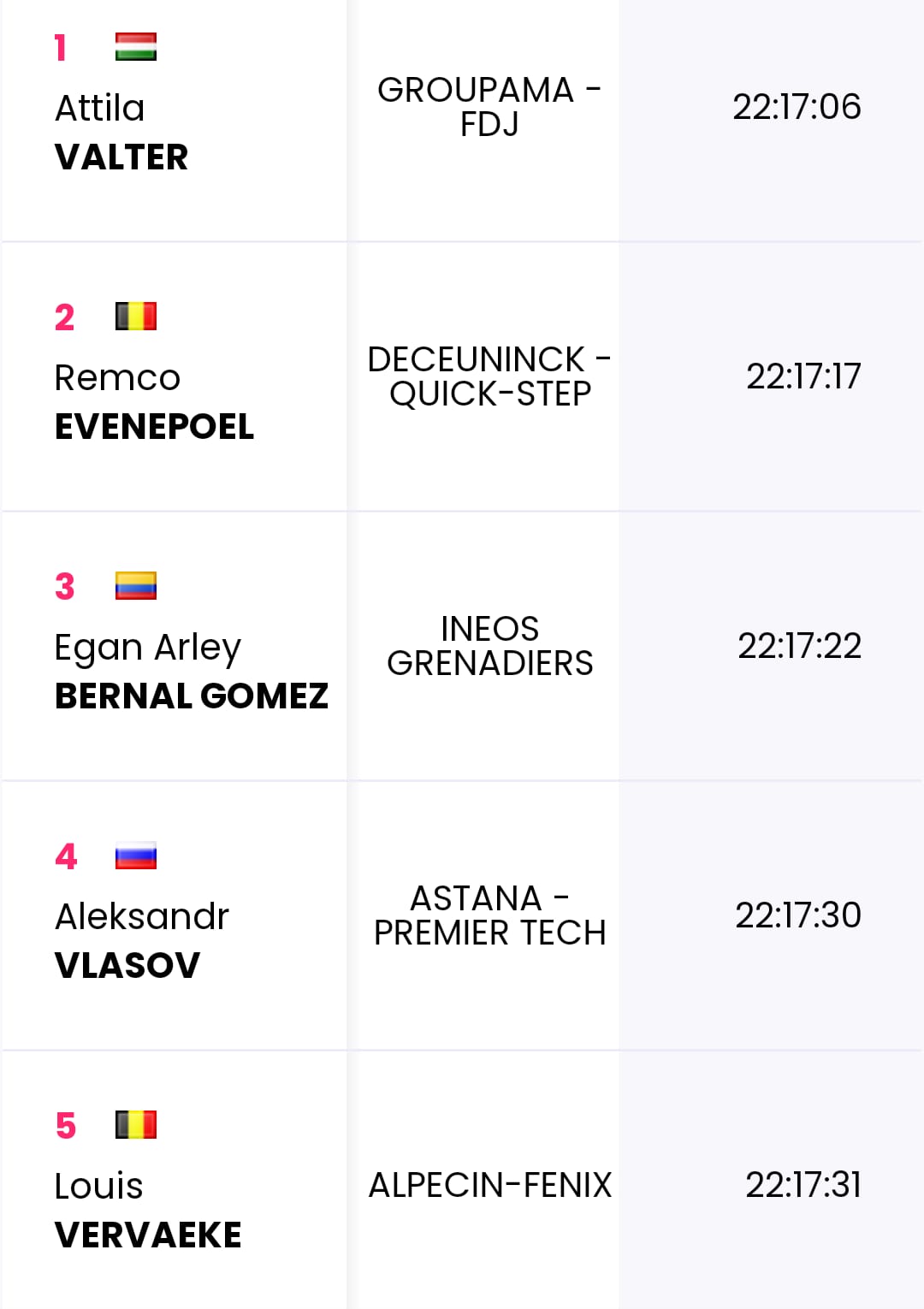This screenshot has width=924, height=1309.
Task: Click the pink rank number 4
Action: pyautogui.click(x=66, y=856)
